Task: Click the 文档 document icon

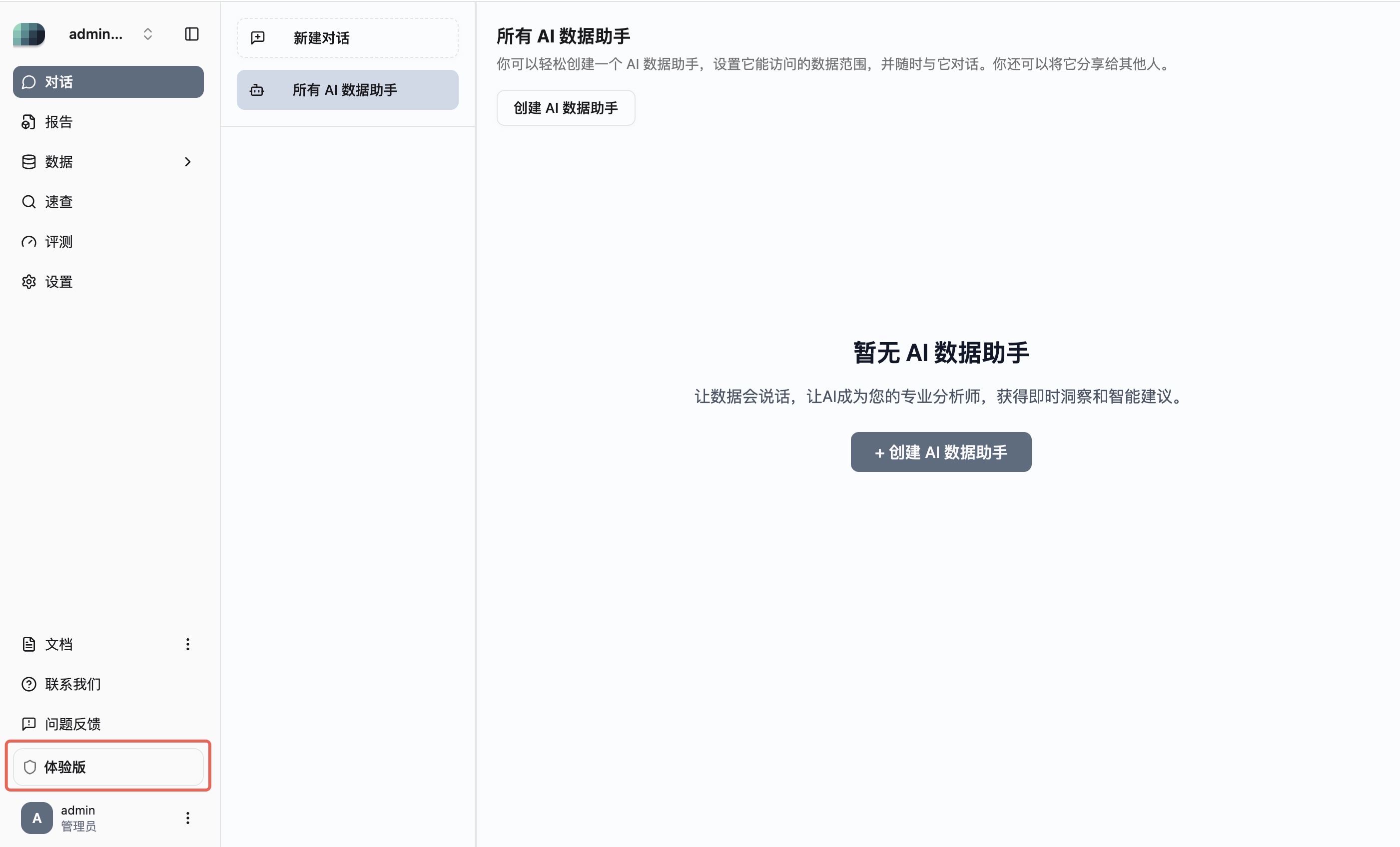Action: pos(28,644)
